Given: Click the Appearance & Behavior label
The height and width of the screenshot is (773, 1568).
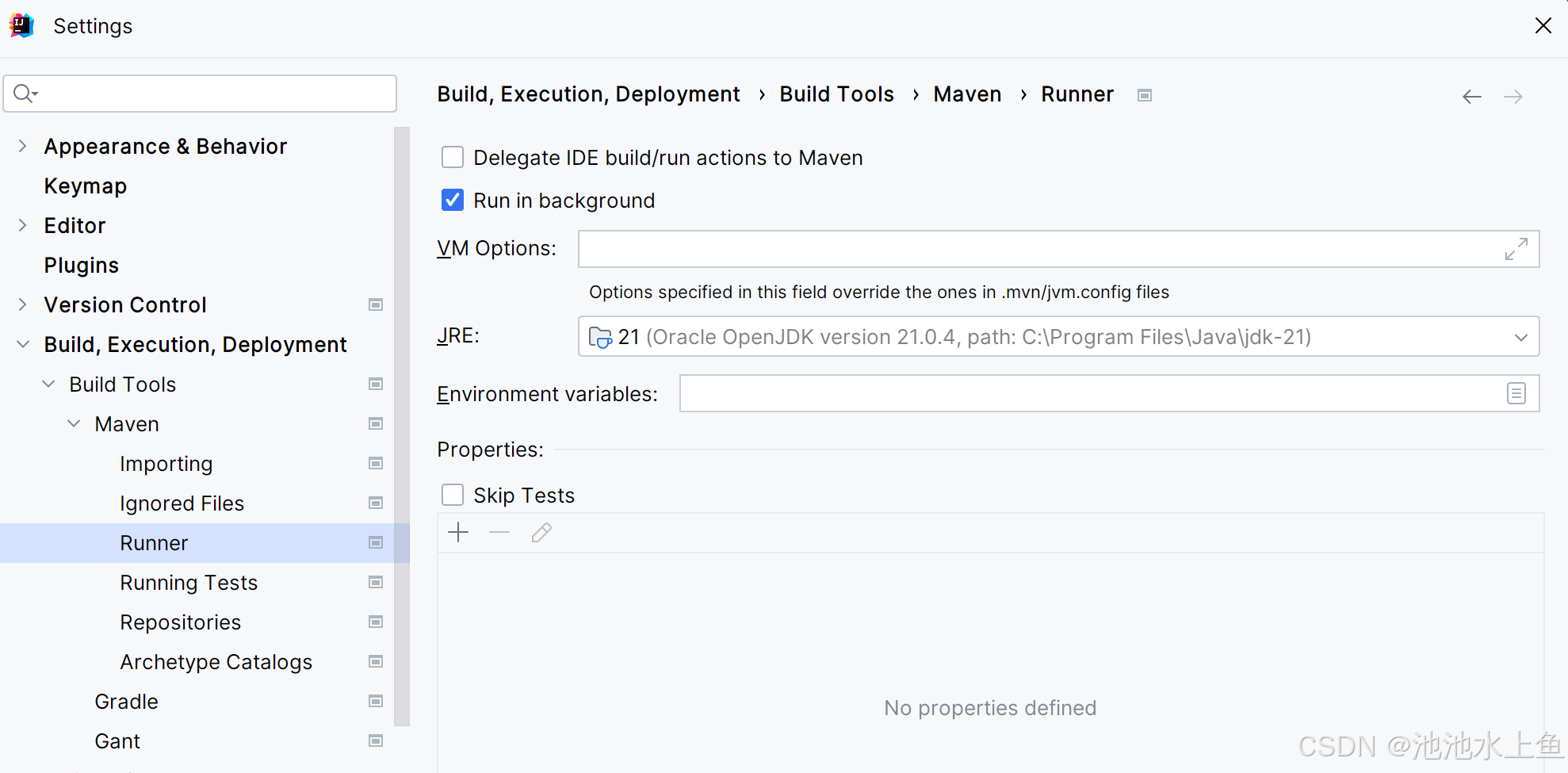Looking at the screenshot, I should tap(166, 147).
